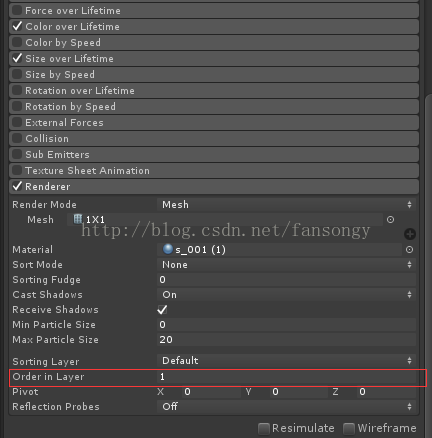
Task: Open the Render Mode dropdown showing Mesh
Action: 286,205
